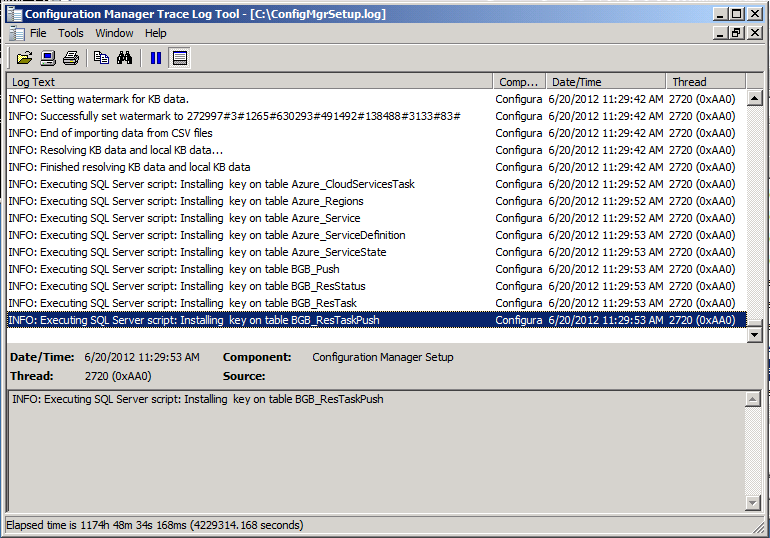Click inside the lower log message text box

point(376,451)
